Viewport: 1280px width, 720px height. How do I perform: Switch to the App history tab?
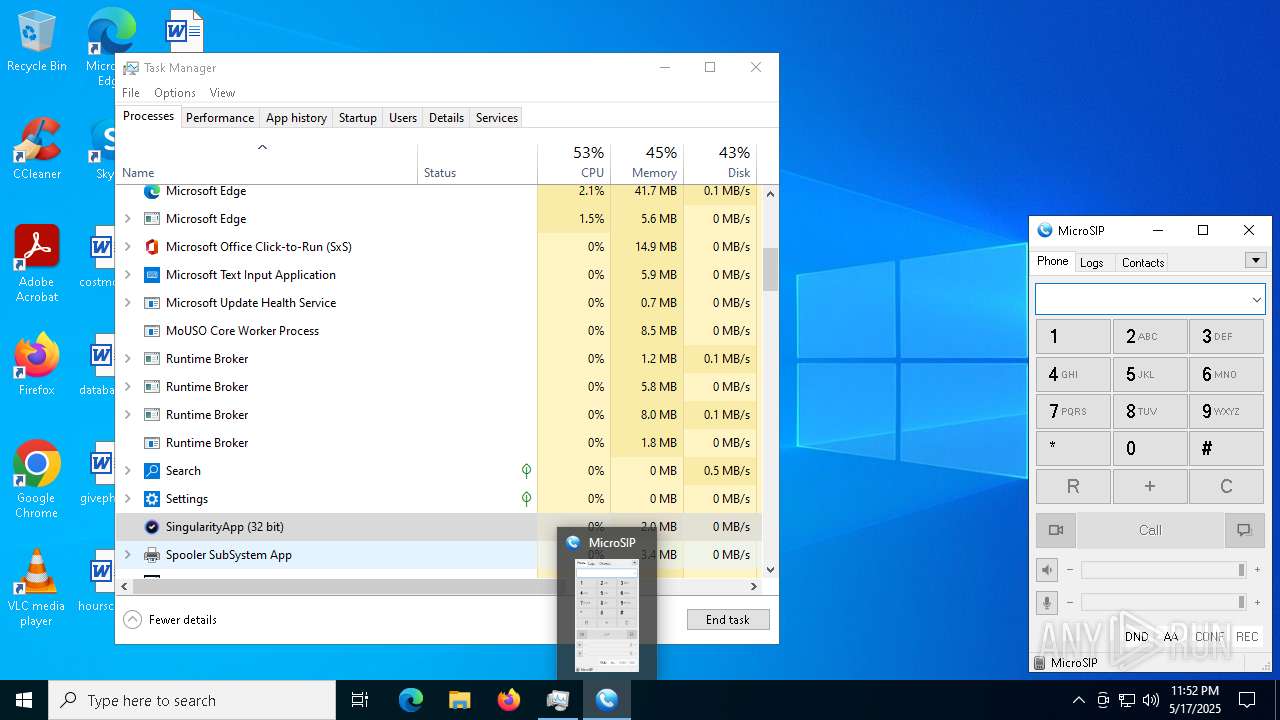coord(296,118)
